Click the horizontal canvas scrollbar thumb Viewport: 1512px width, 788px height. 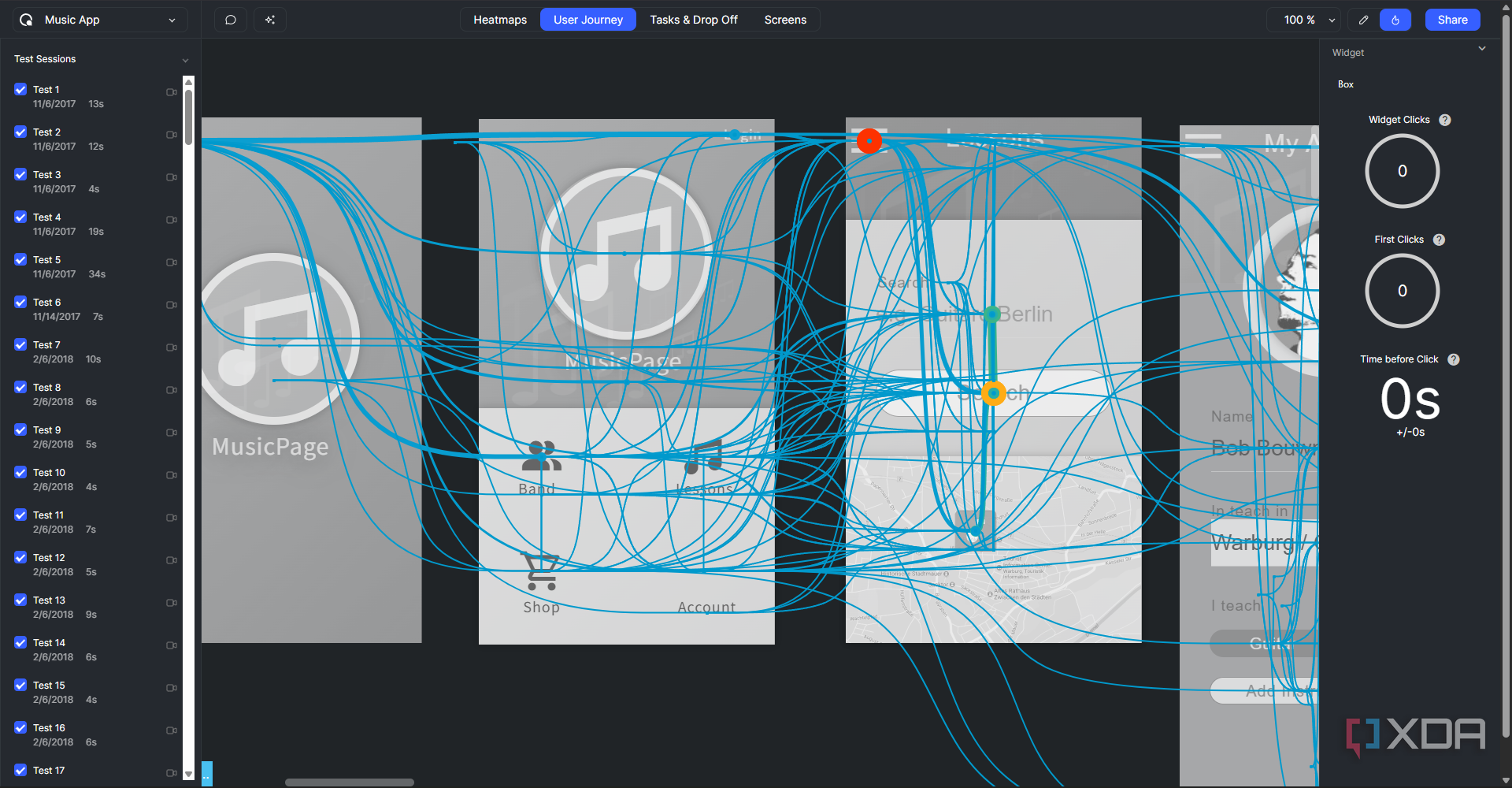pyautogui.click(x=350, y=782)
